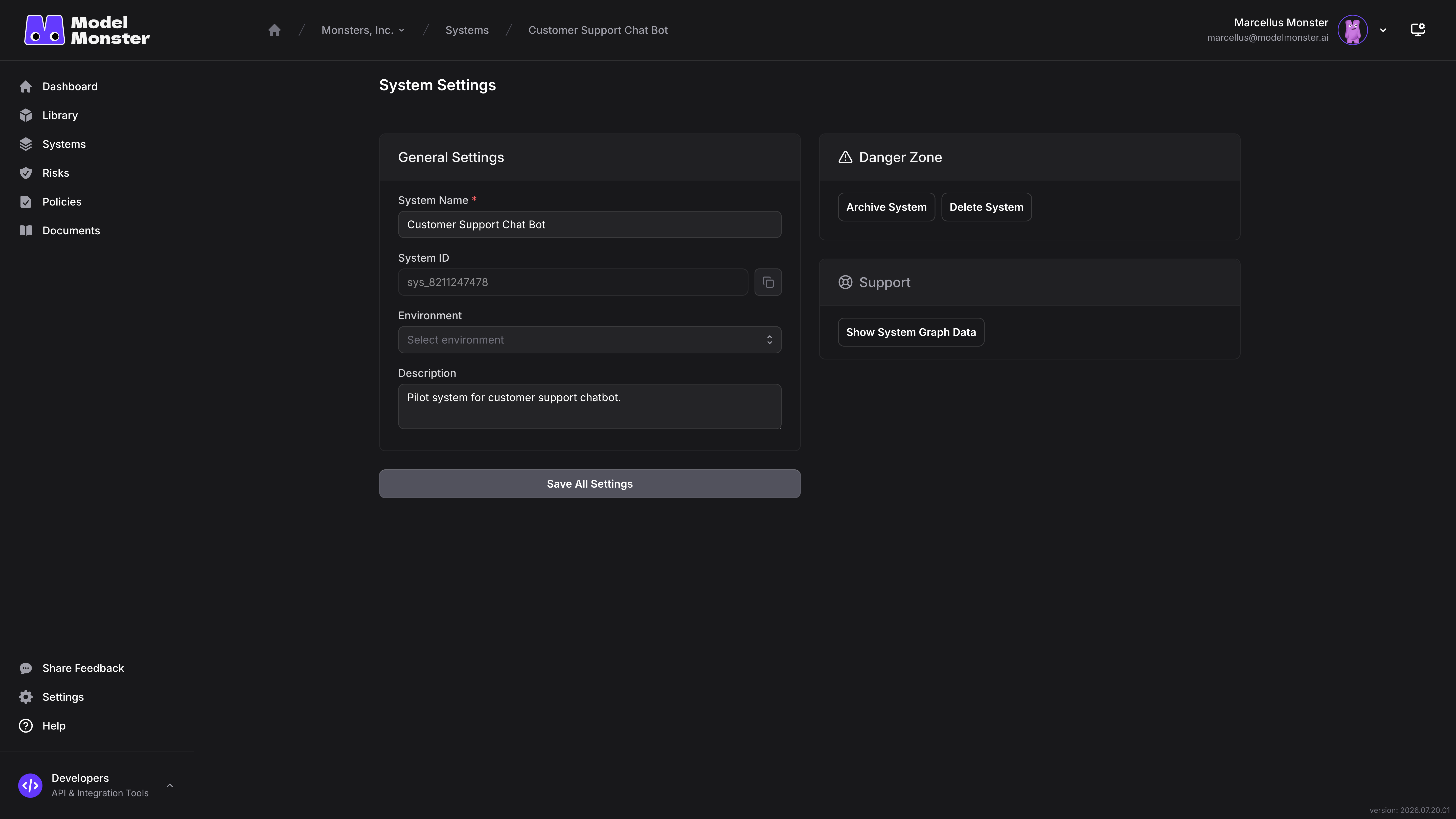Click the Archive System button
Viewport: 1456px width, 819px height.
pyautogui.click(x=886, y=207)
